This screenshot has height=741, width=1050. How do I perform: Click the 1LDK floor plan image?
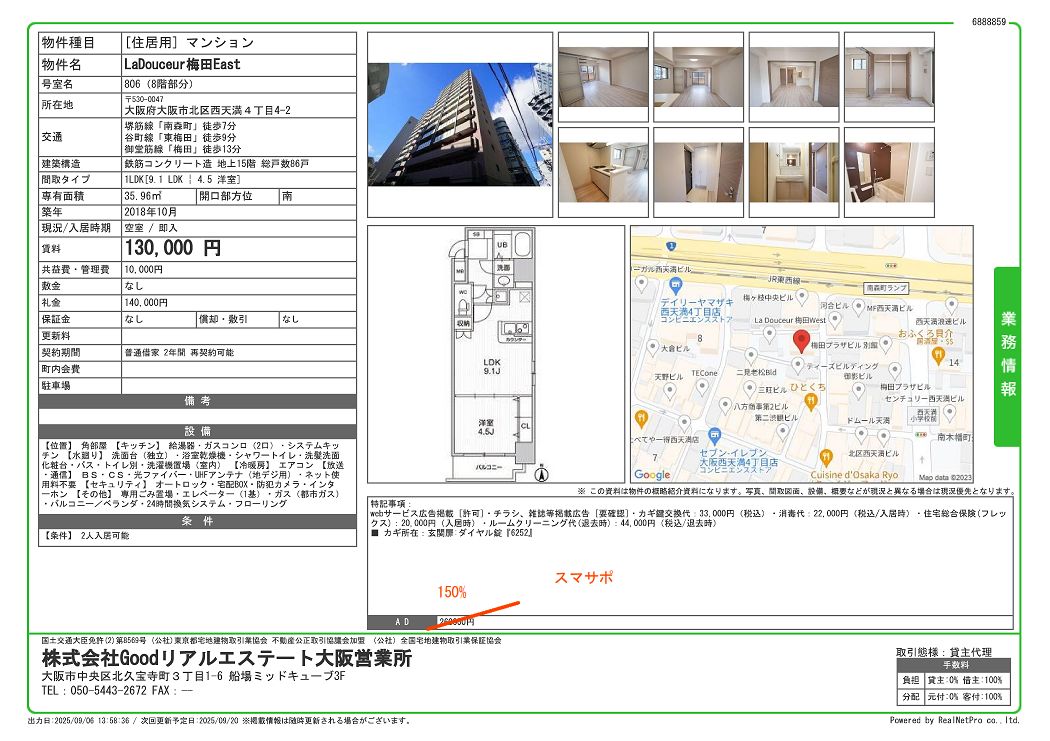click(x=496, y=355)
